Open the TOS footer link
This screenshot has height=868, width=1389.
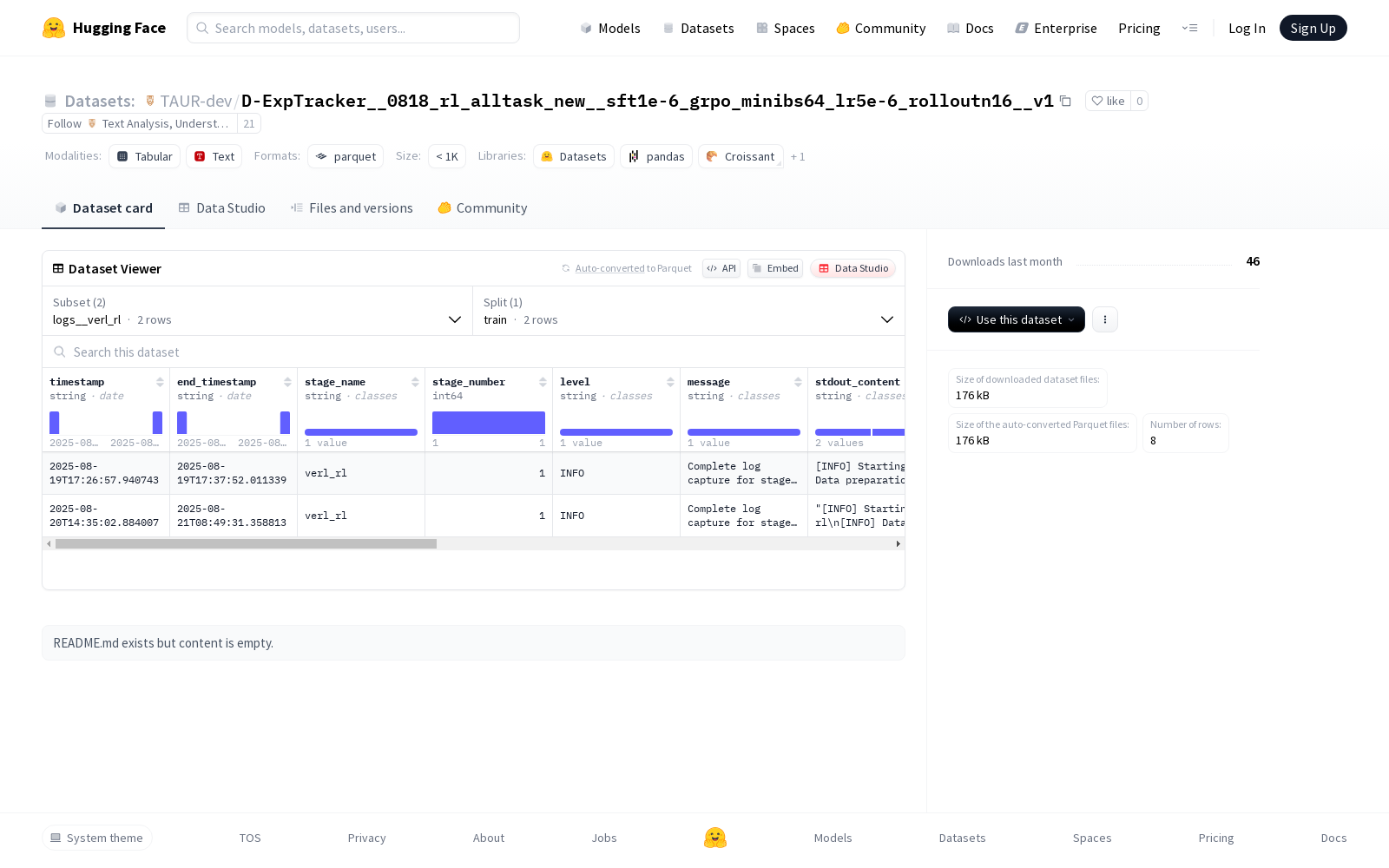click(x=250, y=838)
